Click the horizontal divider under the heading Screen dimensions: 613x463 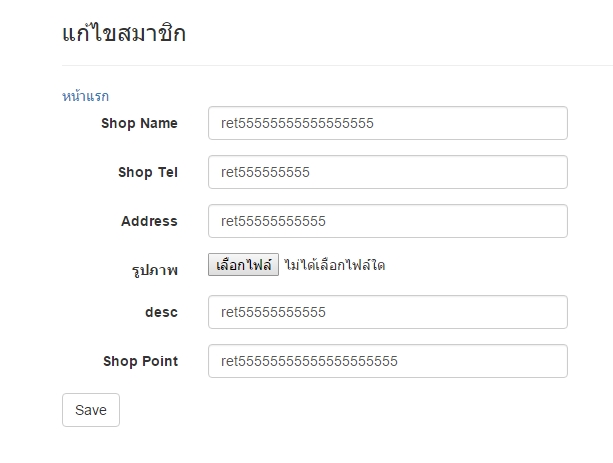(x=337, y=66)
